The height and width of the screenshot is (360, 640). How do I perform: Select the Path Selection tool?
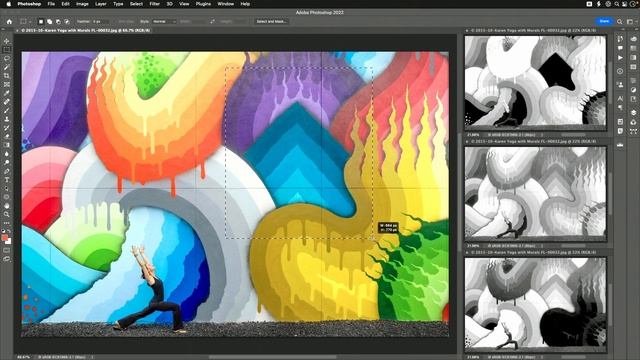[7, 188]
